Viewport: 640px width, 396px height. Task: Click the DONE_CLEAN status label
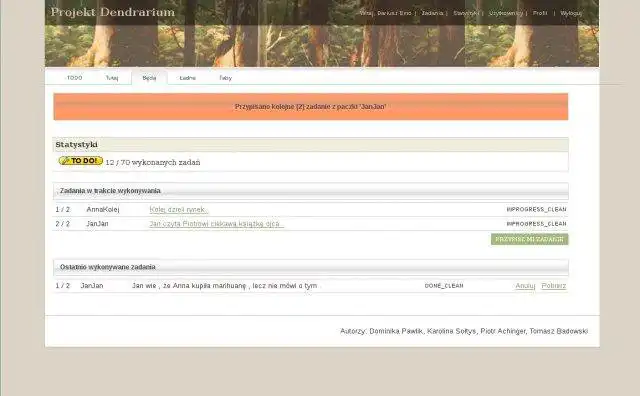coord(444,286)
